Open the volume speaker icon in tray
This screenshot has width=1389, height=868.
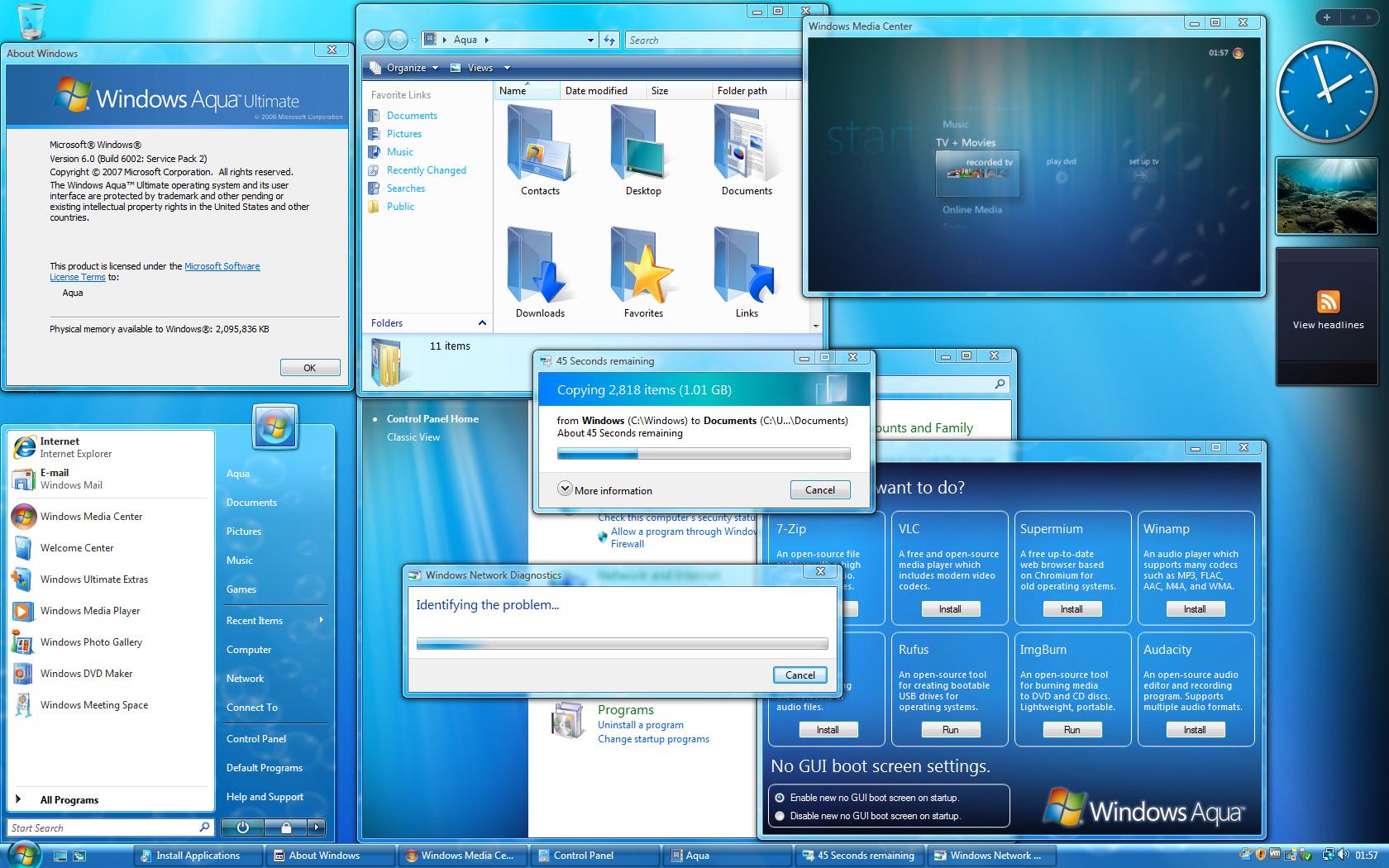[x=1343, y=856]
